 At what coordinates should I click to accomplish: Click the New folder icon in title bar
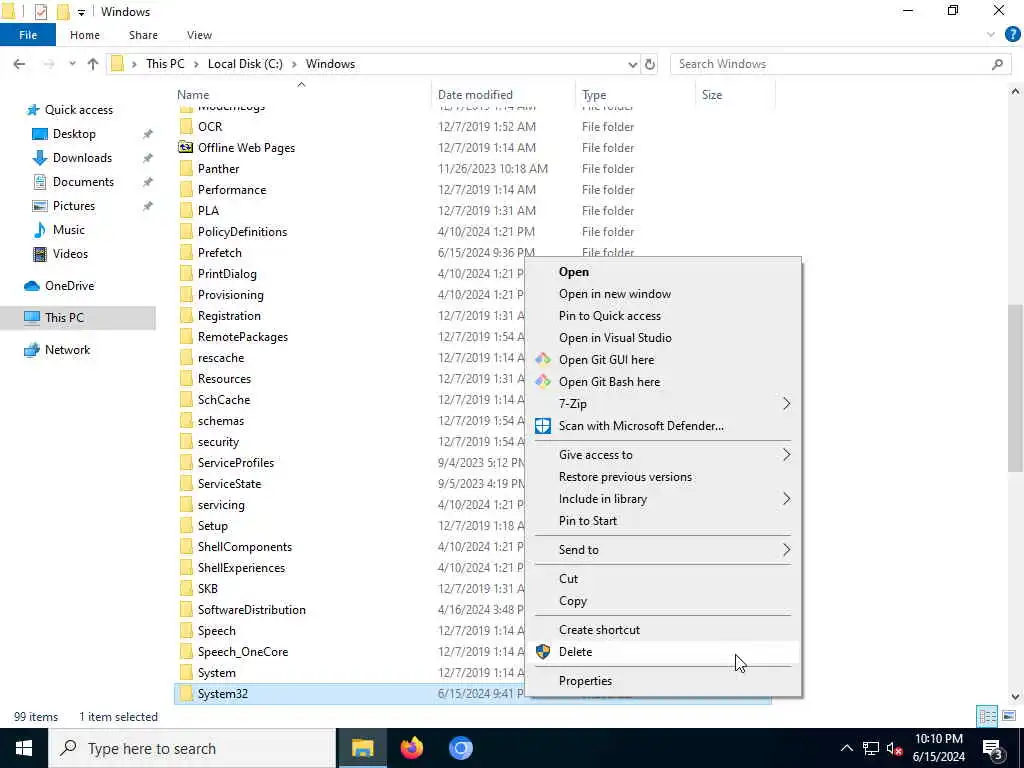(x=63, y=12)
